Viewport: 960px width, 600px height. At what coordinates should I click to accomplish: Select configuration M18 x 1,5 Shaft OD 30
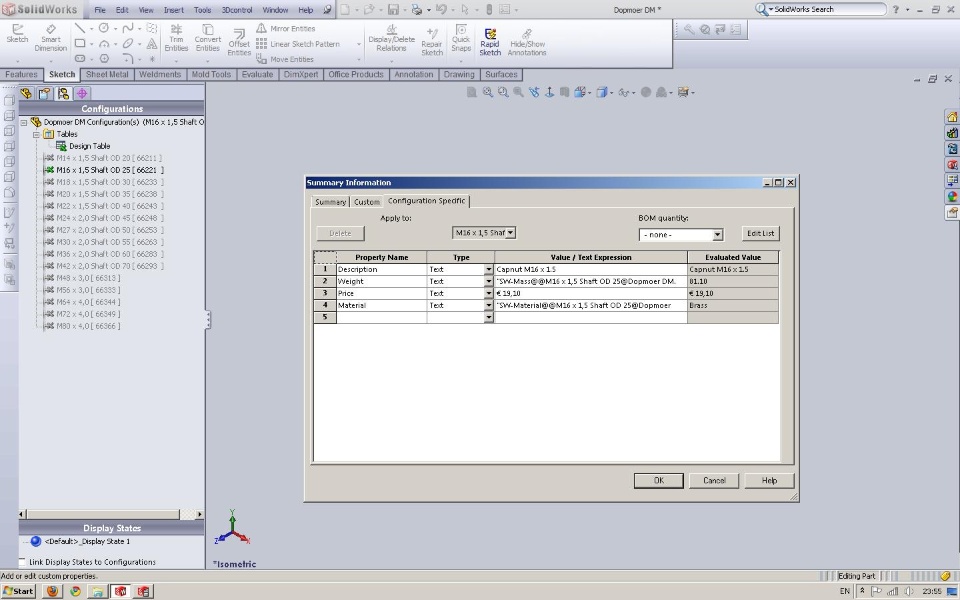pyautogui.click(x=104, y=182)
